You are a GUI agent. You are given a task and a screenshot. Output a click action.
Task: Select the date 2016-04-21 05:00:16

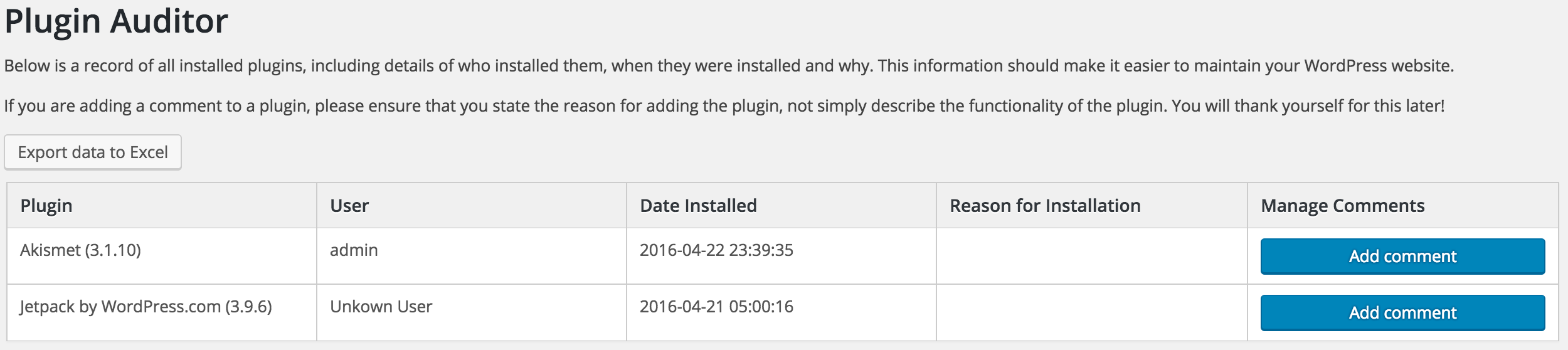[716, 307]
